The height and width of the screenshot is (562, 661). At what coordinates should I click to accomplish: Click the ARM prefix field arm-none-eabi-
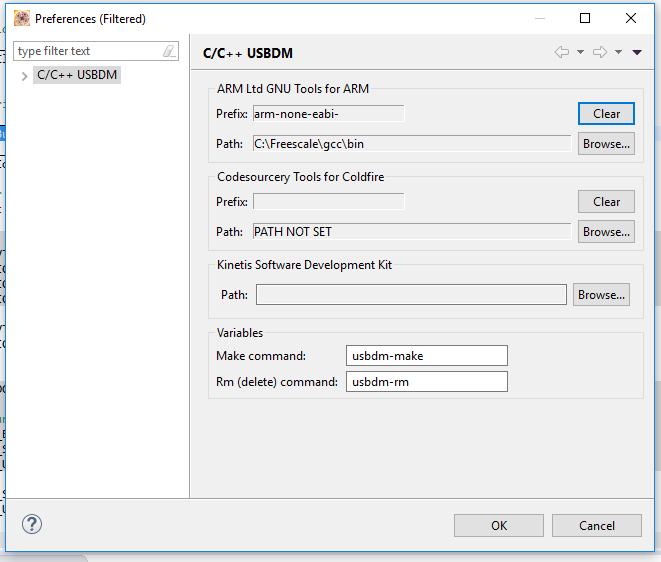click(x=328, y=114)
